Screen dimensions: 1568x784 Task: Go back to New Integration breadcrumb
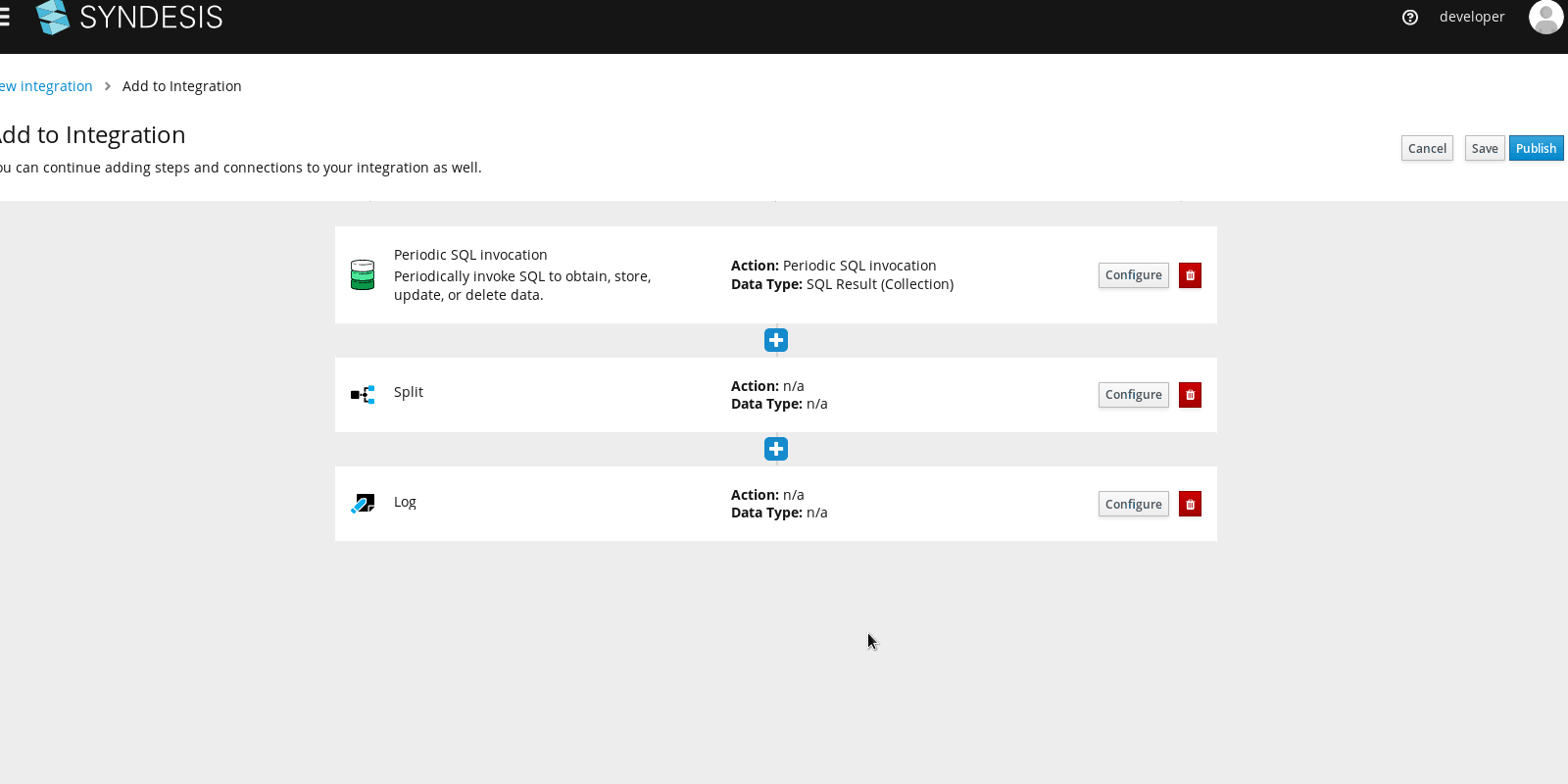click(46, 86)
